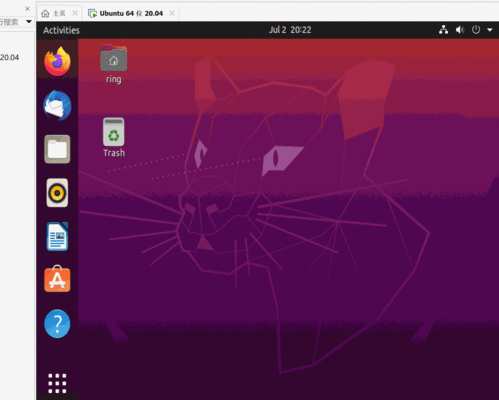The image size is (499, 400).
Task: Open the Files manager from the dock
Action: point(57,149)
